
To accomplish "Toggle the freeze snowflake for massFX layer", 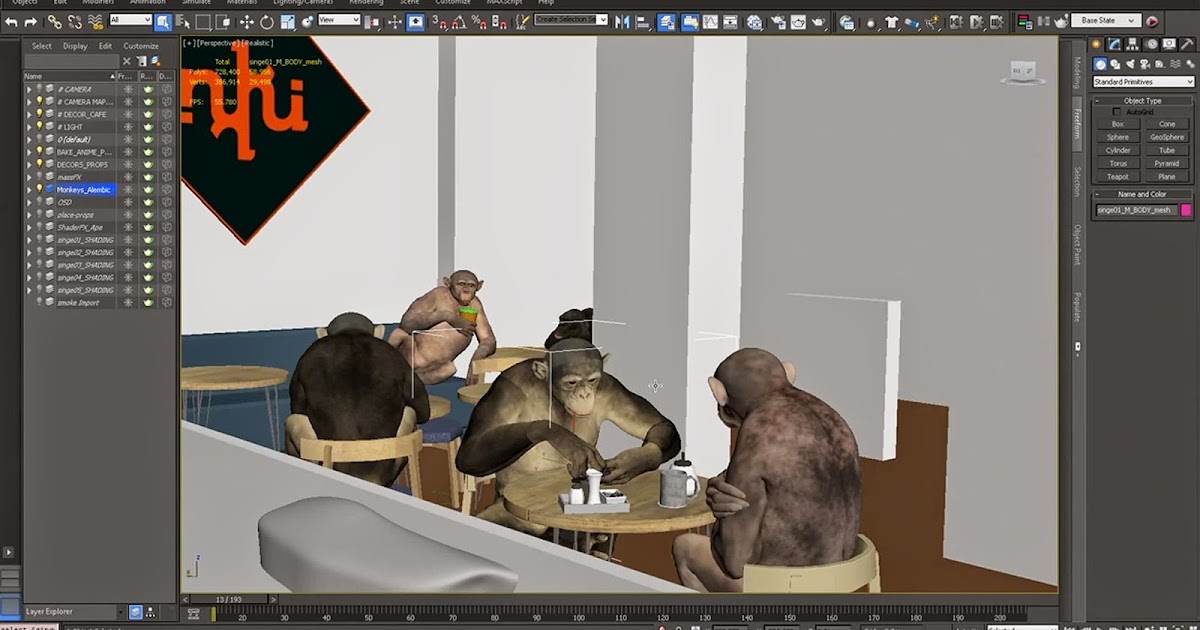I will (x=128, y=177).
